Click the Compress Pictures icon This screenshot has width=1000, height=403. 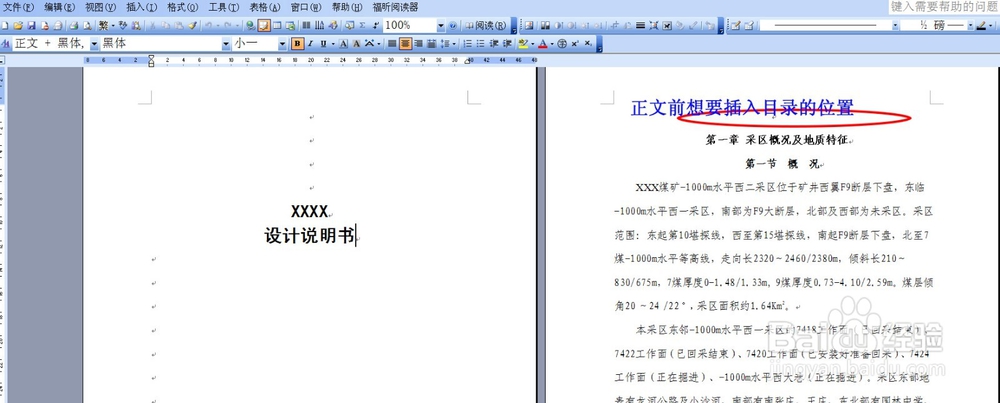coord(654,26)
